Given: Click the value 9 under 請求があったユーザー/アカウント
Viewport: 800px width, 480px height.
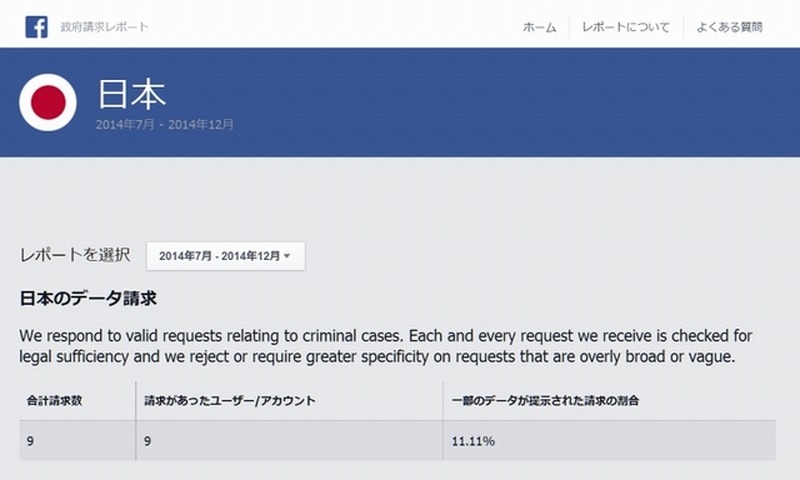Looking at the screenshot, I should (148, 439).
